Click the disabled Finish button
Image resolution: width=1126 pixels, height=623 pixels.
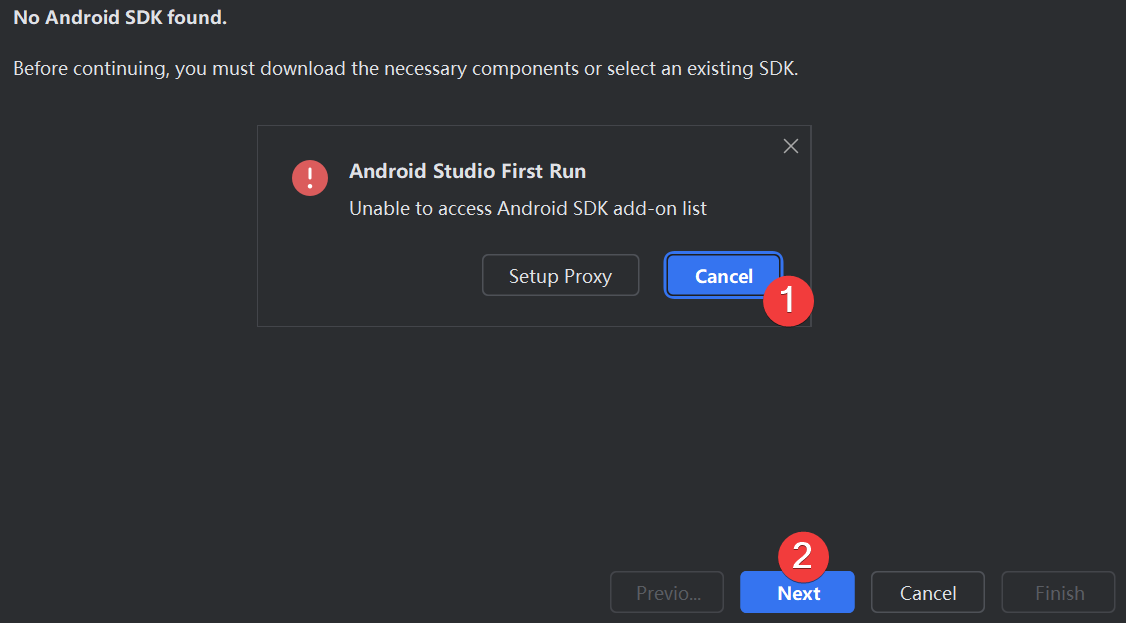(1058, 592)
